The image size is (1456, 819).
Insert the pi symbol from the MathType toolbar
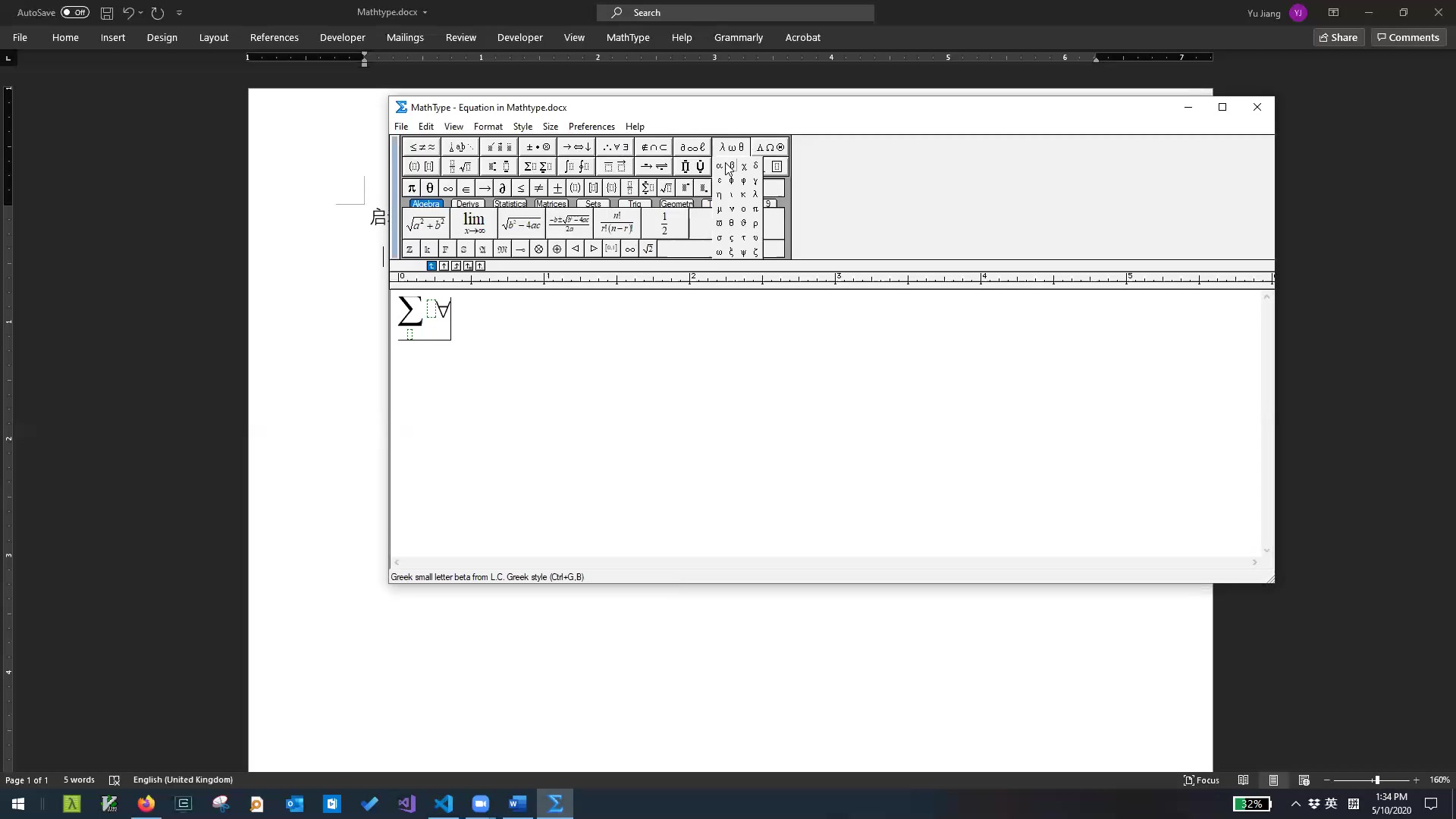(x=411, y=188)
